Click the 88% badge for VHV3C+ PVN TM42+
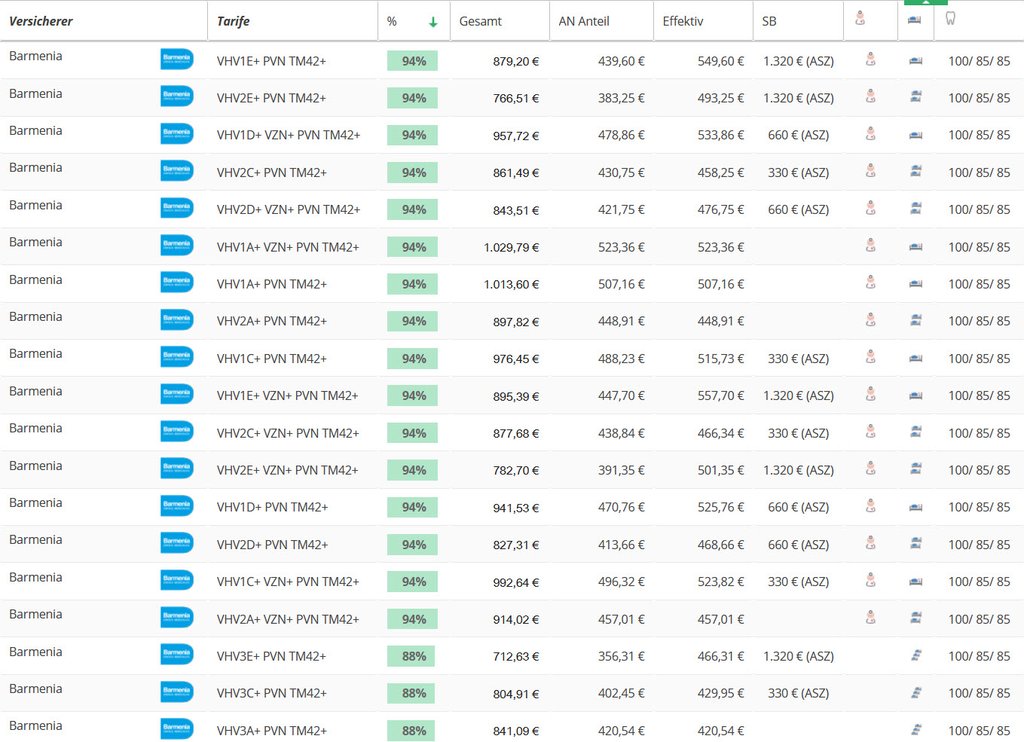Viewport: 1024px width, 742px height. (x=412, y=693)
